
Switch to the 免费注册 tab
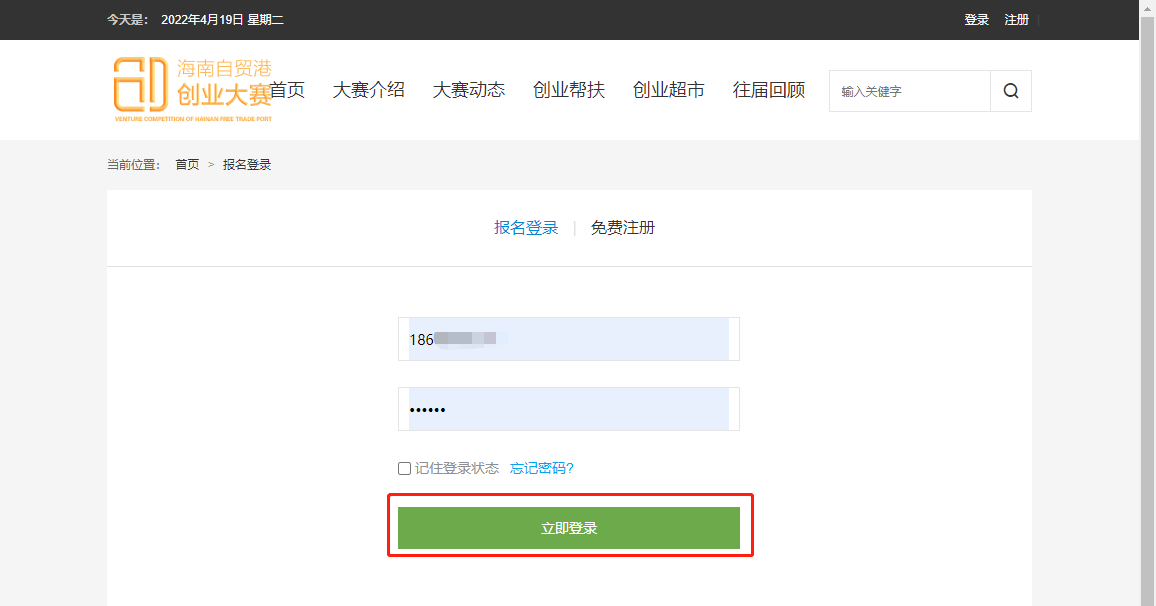pos(622,228)
